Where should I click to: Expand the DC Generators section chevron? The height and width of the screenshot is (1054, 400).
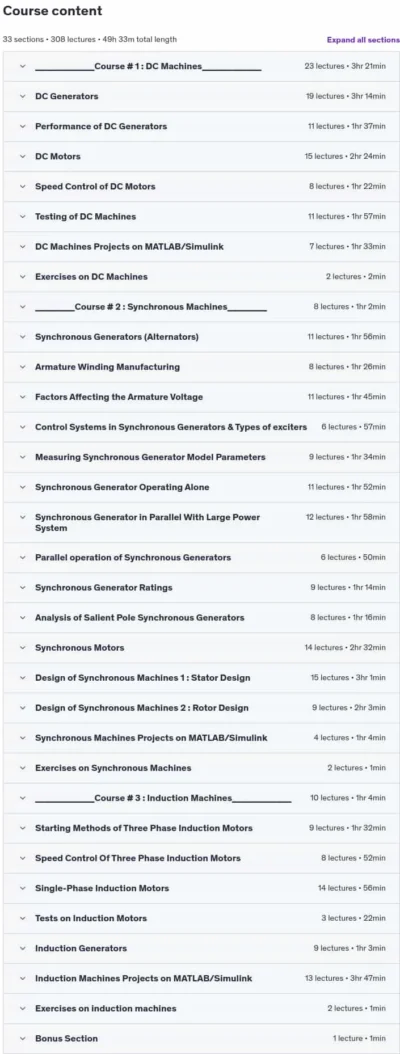(x=22, y=96)
